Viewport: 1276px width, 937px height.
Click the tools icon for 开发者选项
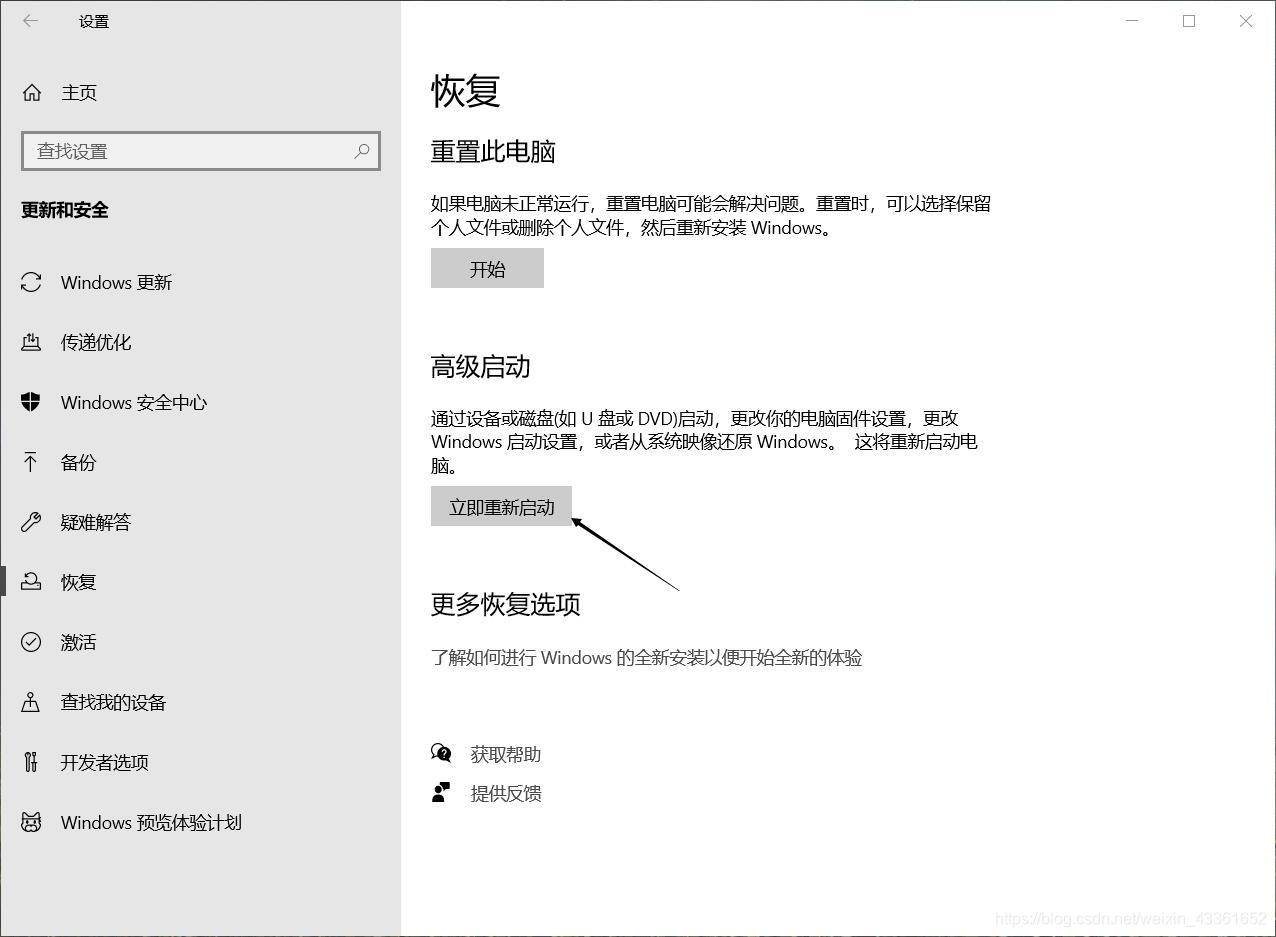click(x=31, y=762)
